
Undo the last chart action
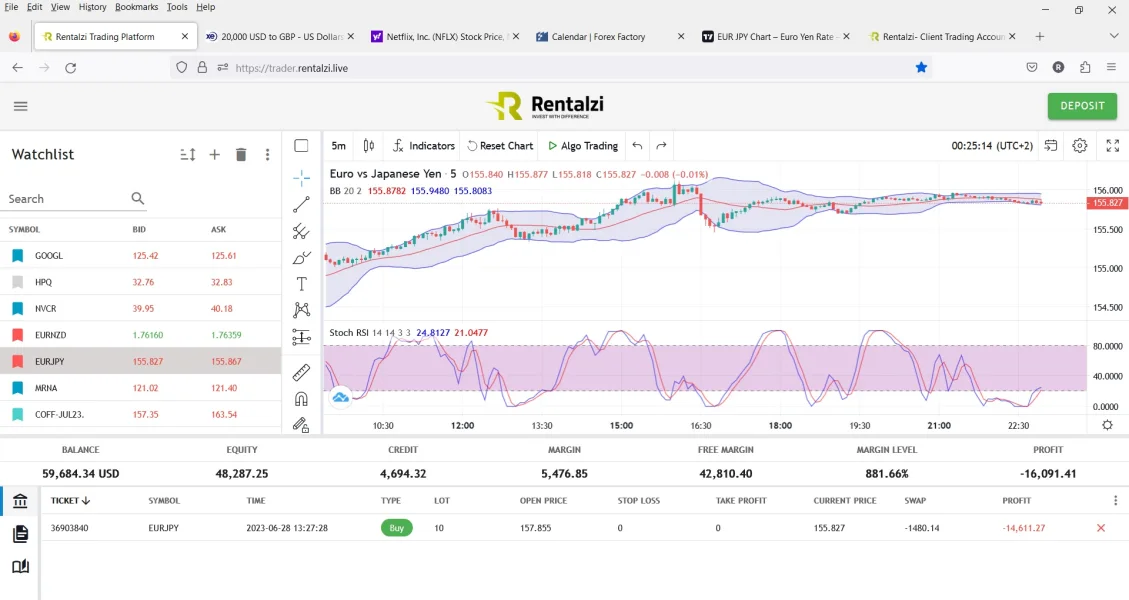(637, 146)
